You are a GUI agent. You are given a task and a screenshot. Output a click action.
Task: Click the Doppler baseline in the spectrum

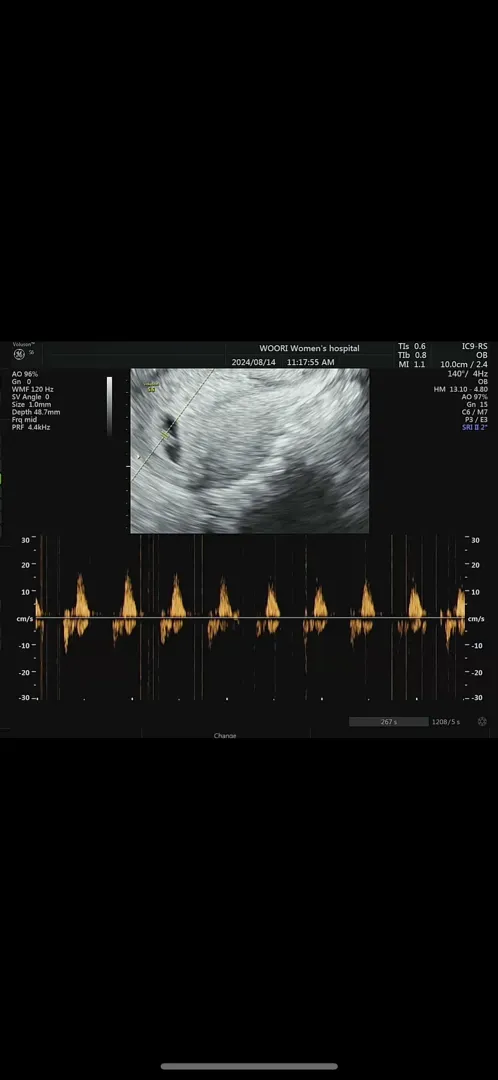click(x=249, y=618)
